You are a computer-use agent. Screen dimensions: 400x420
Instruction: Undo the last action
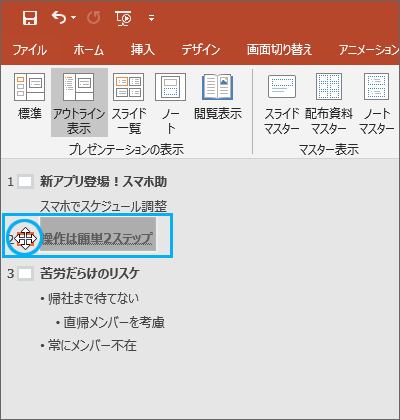click(x=59, y=17)
